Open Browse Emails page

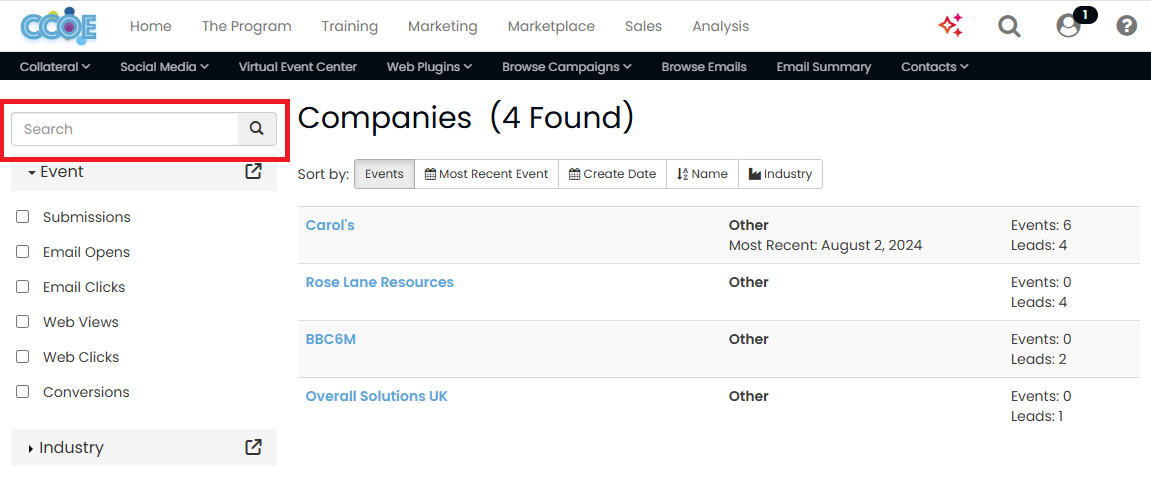pyautogui.click(x=704, y=67)
